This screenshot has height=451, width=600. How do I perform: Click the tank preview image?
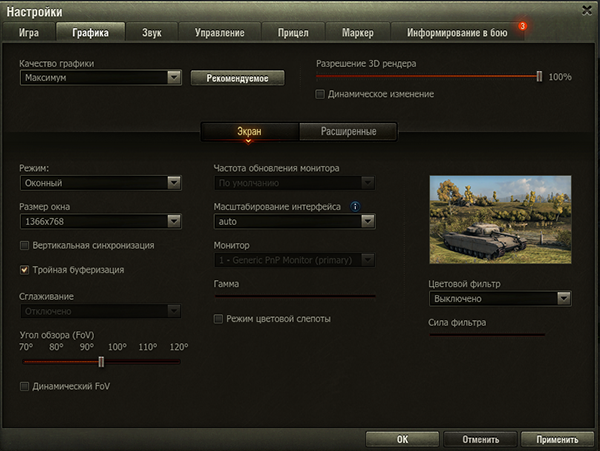click(x=500, y=220)
